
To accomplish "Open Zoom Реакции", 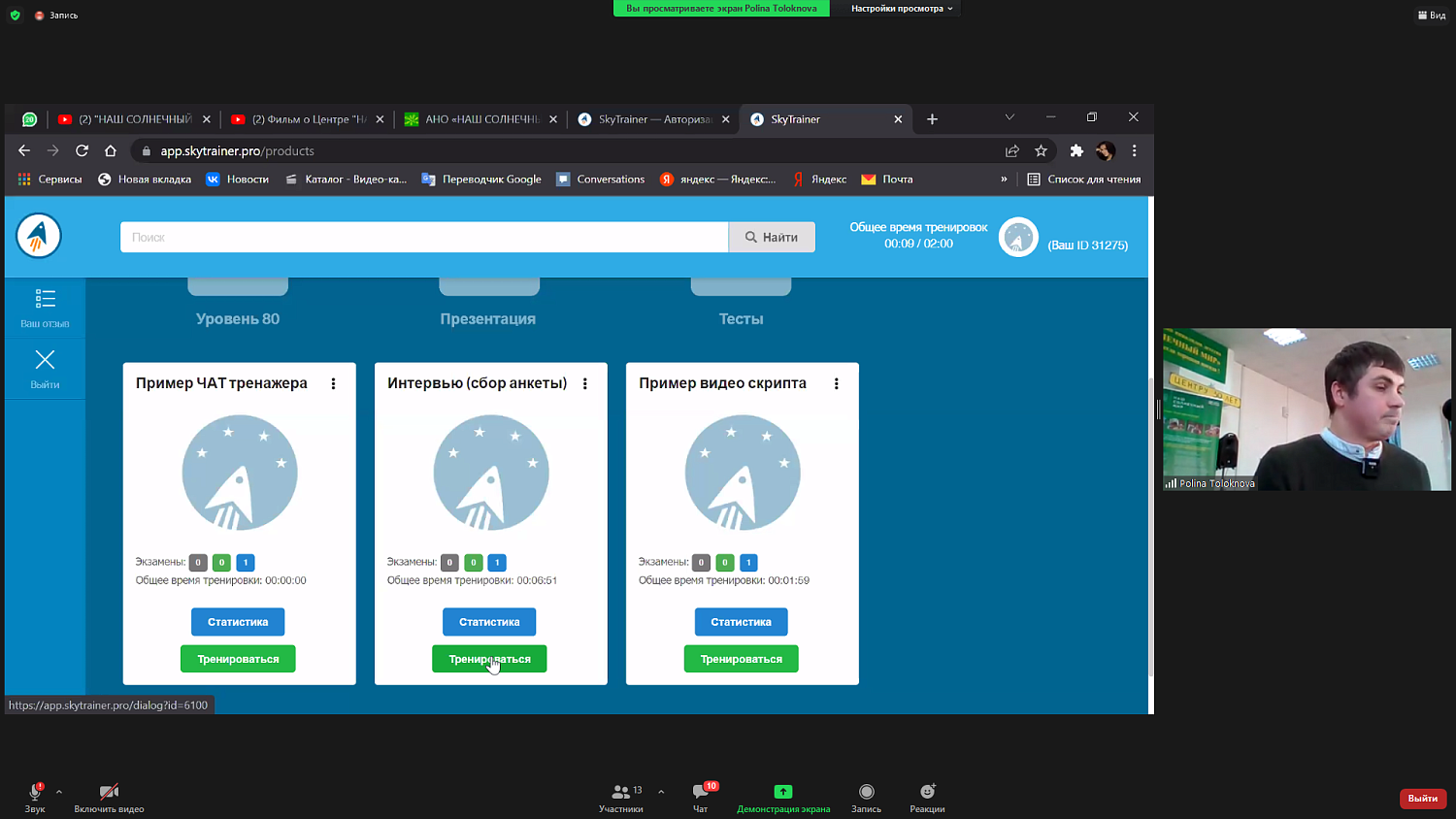I will coord(927,798).
